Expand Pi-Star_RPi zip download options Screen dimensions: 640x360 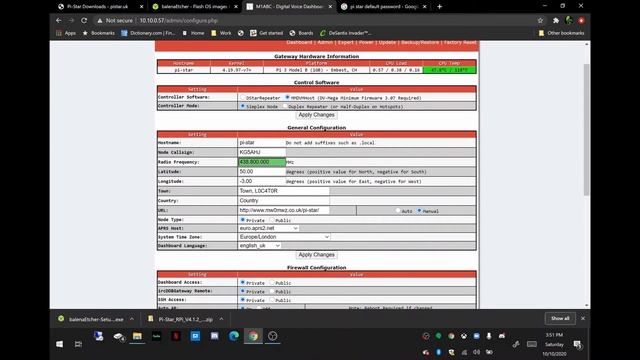221,319
